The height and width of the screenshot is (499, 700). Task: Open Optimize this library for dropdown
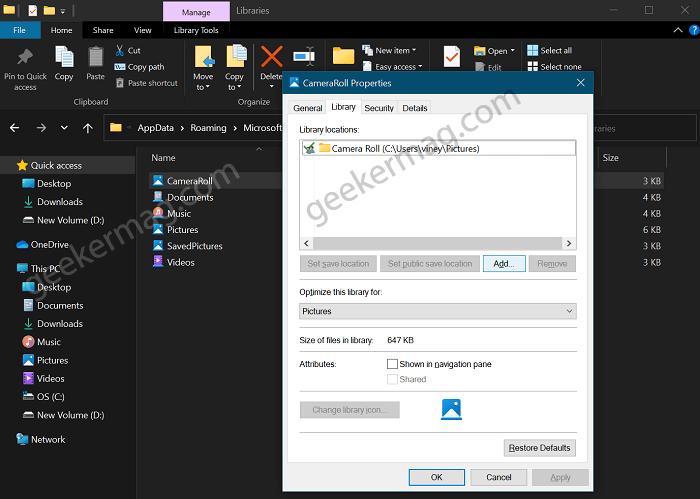tap(438, 311)
